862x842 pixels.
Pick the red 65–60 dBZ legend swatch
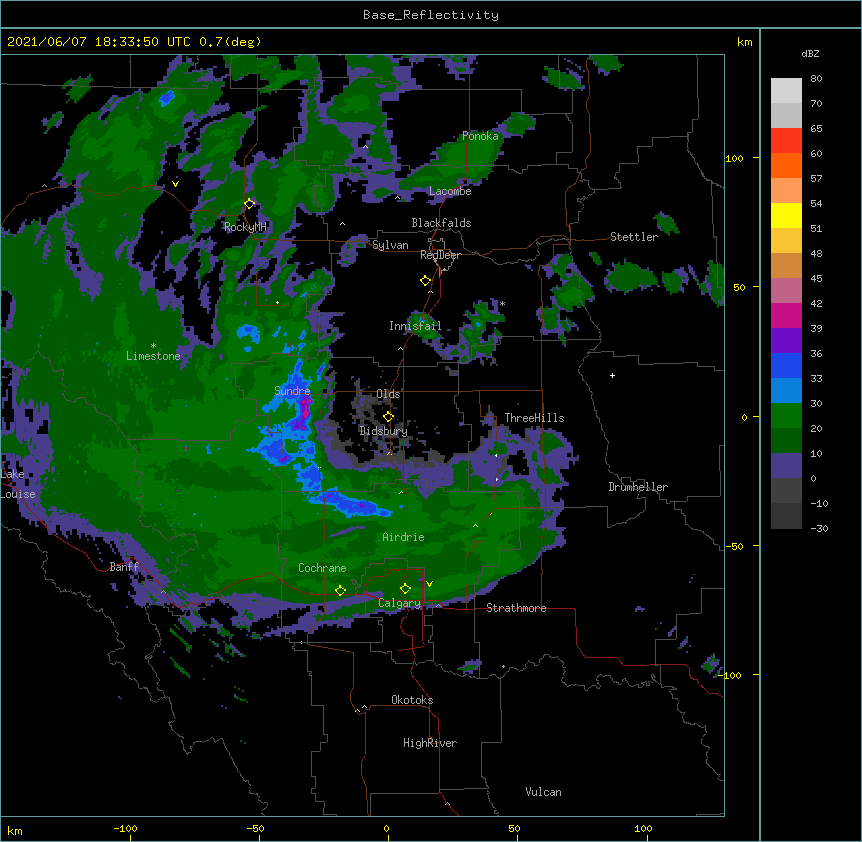(x=786, y=140)
